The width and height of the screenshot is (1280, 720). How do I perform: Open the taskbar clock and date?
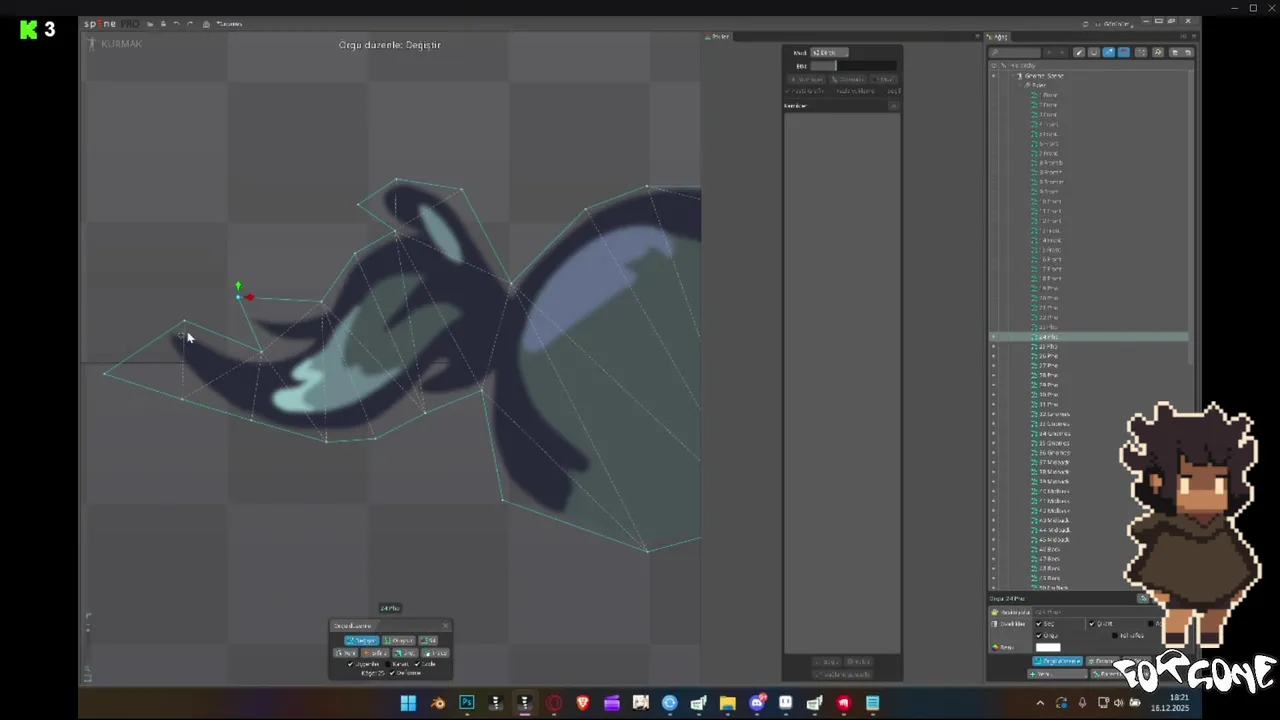[1170, 703]
